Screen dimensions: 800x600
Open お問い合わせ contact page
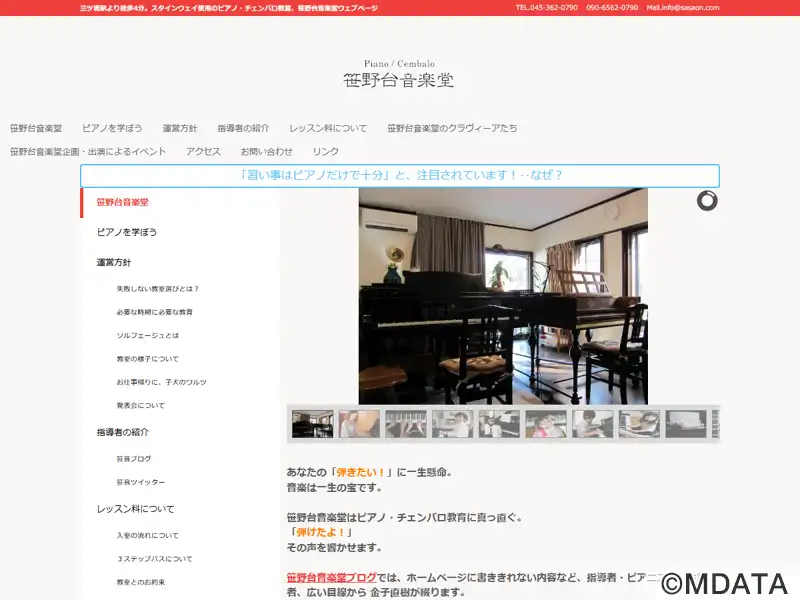click(266, 152)
